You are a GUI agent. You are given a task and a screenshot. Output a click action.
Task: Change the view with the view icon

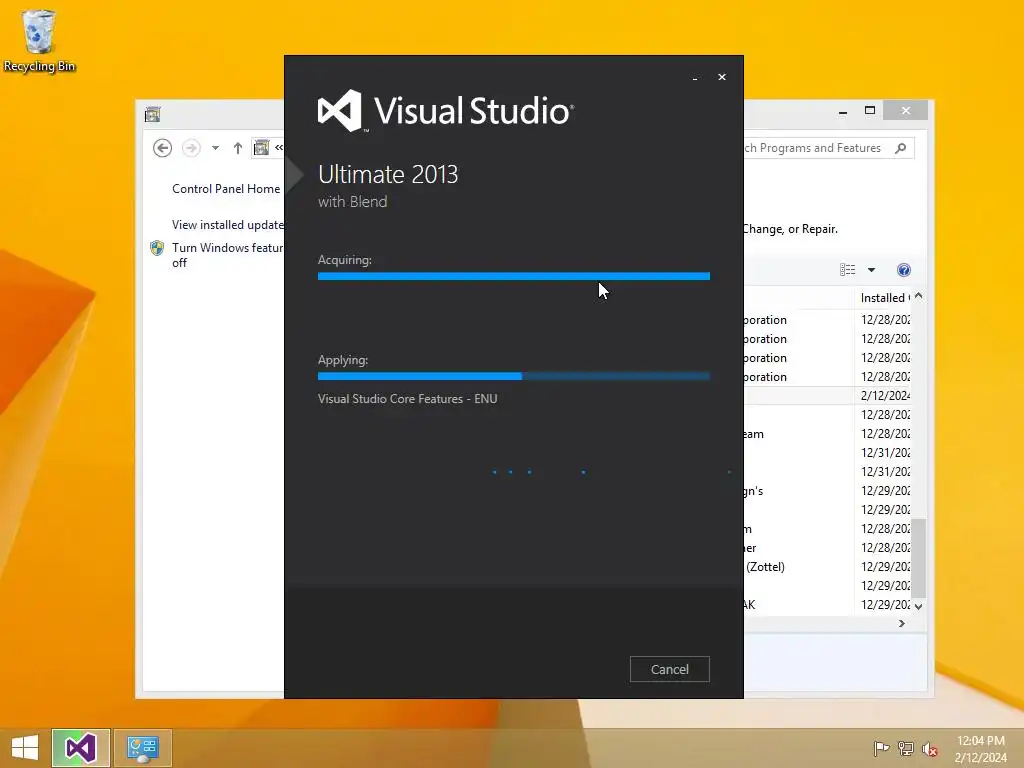[x=848, y=270]
